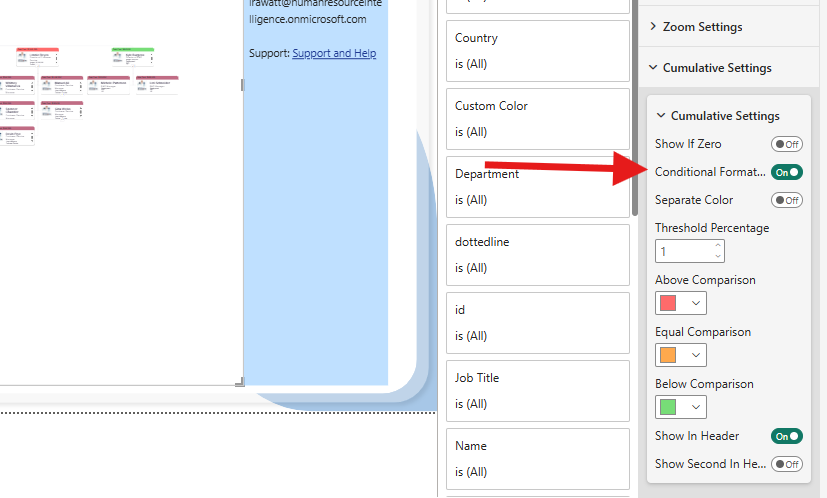The width and height of the screenshot is (827, 498).
Task: Enable Show Second In Header switch
Action: click(786, 464)
